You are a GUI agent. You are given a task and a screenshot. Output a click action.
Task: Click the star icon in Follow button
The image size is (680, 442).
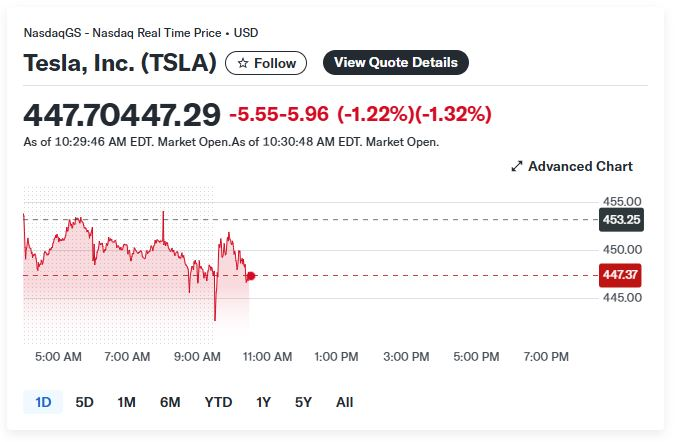tap(243, 63)
